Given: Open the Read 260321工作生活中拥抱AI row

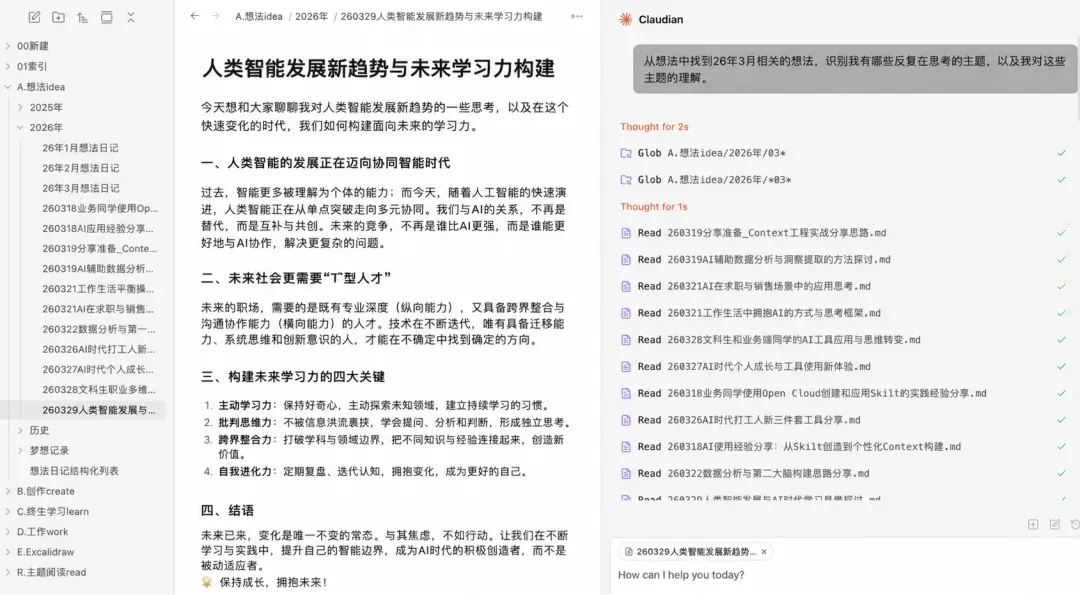Looking at the screenshot, I should [x=844, y=313].
